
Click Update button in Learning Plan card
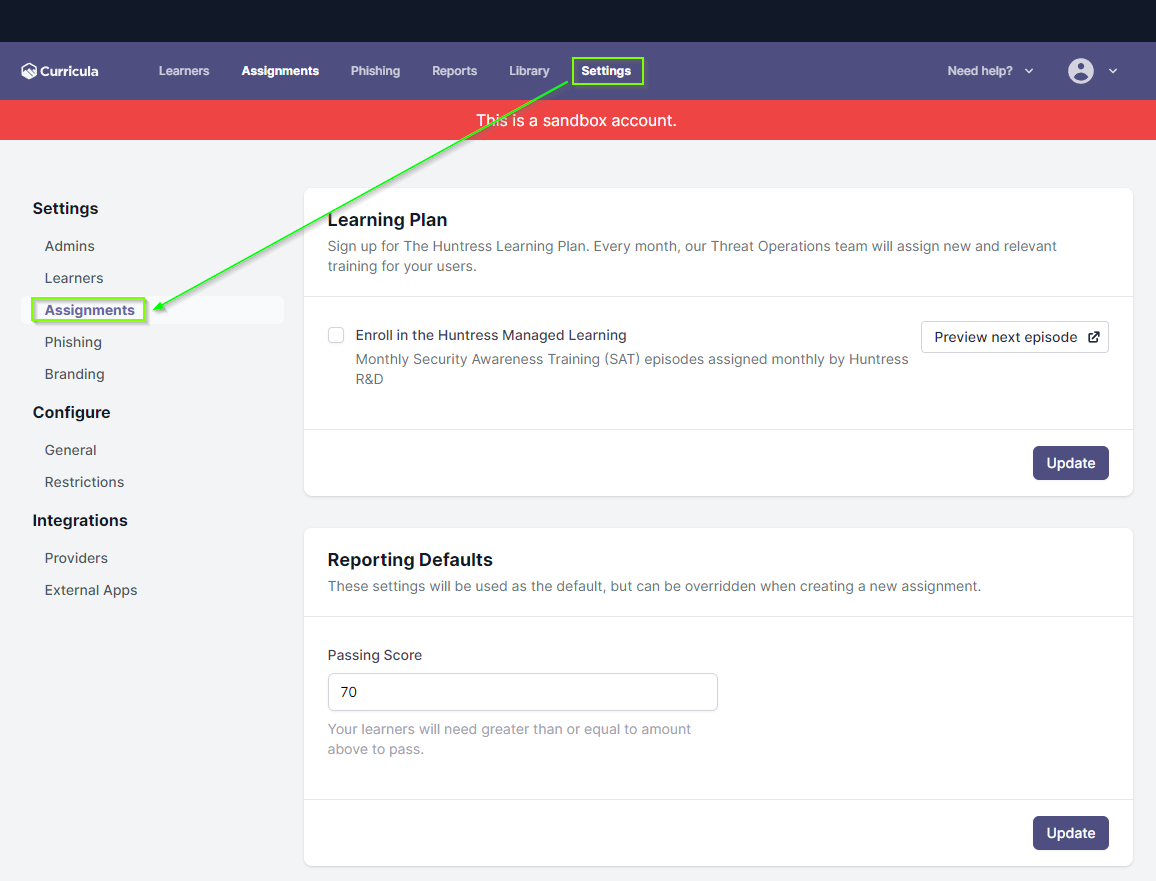pyautogui.click(x=1070, y=463)
